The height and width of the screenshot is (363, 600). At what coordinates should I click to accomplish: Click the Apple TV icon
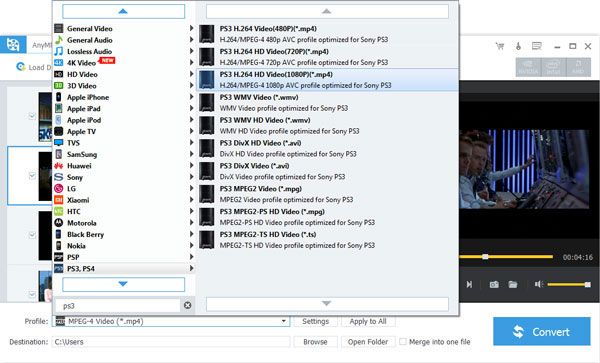pyautogui.click(x=59, y=132)
